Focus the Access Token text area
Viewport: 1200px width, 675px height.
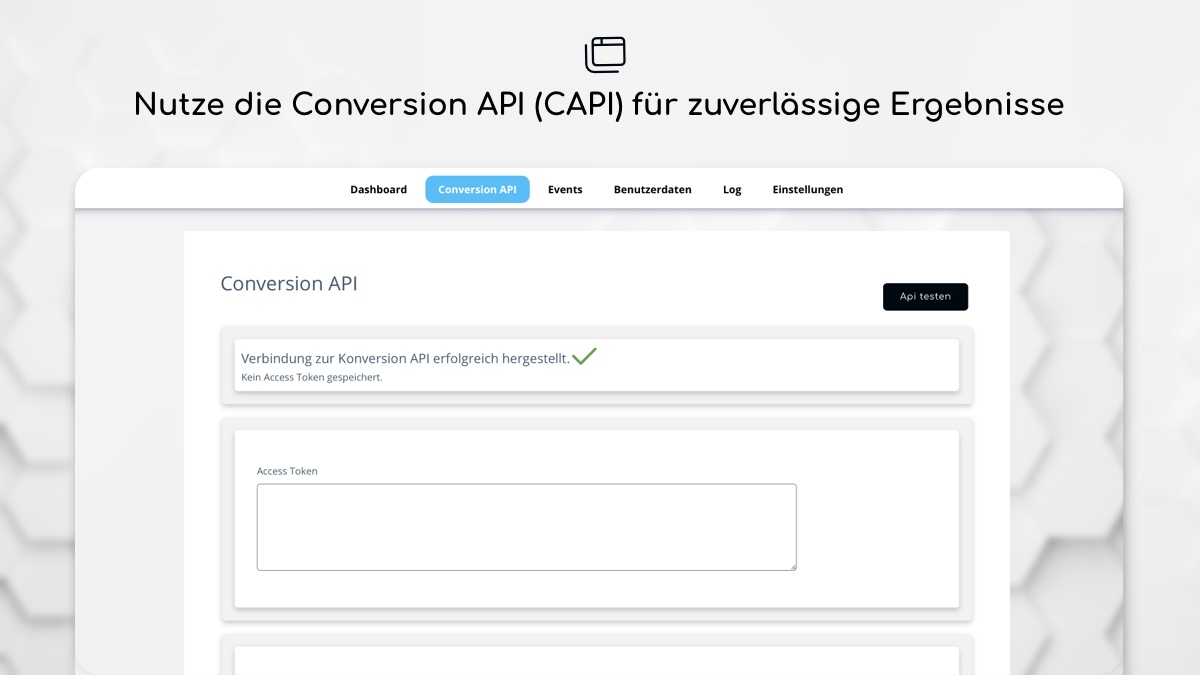pyautogui.click(x=526, y=527)
